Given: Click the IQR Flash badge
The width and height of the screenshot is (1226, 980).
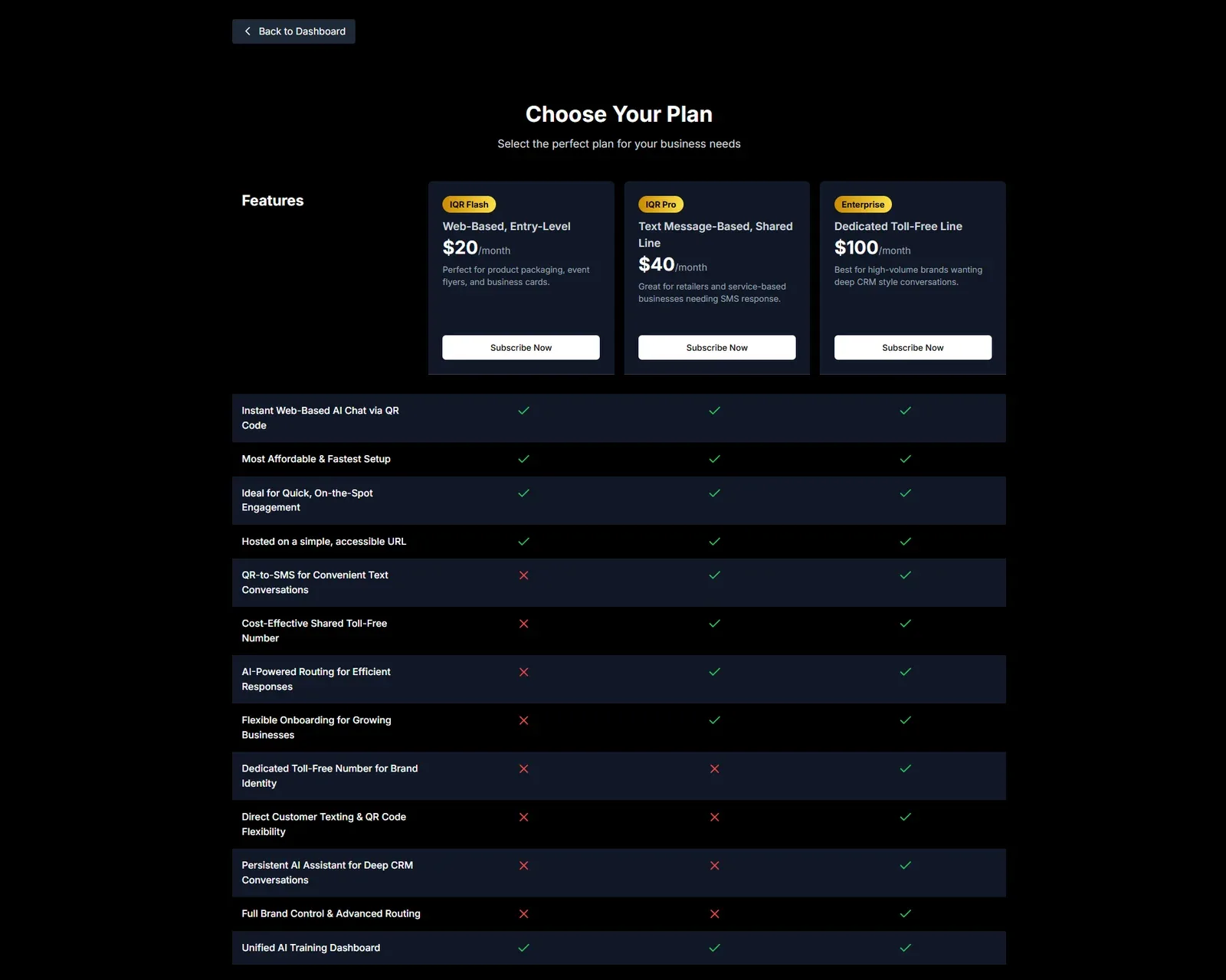Looking at the screenshot, I should 469,205.
